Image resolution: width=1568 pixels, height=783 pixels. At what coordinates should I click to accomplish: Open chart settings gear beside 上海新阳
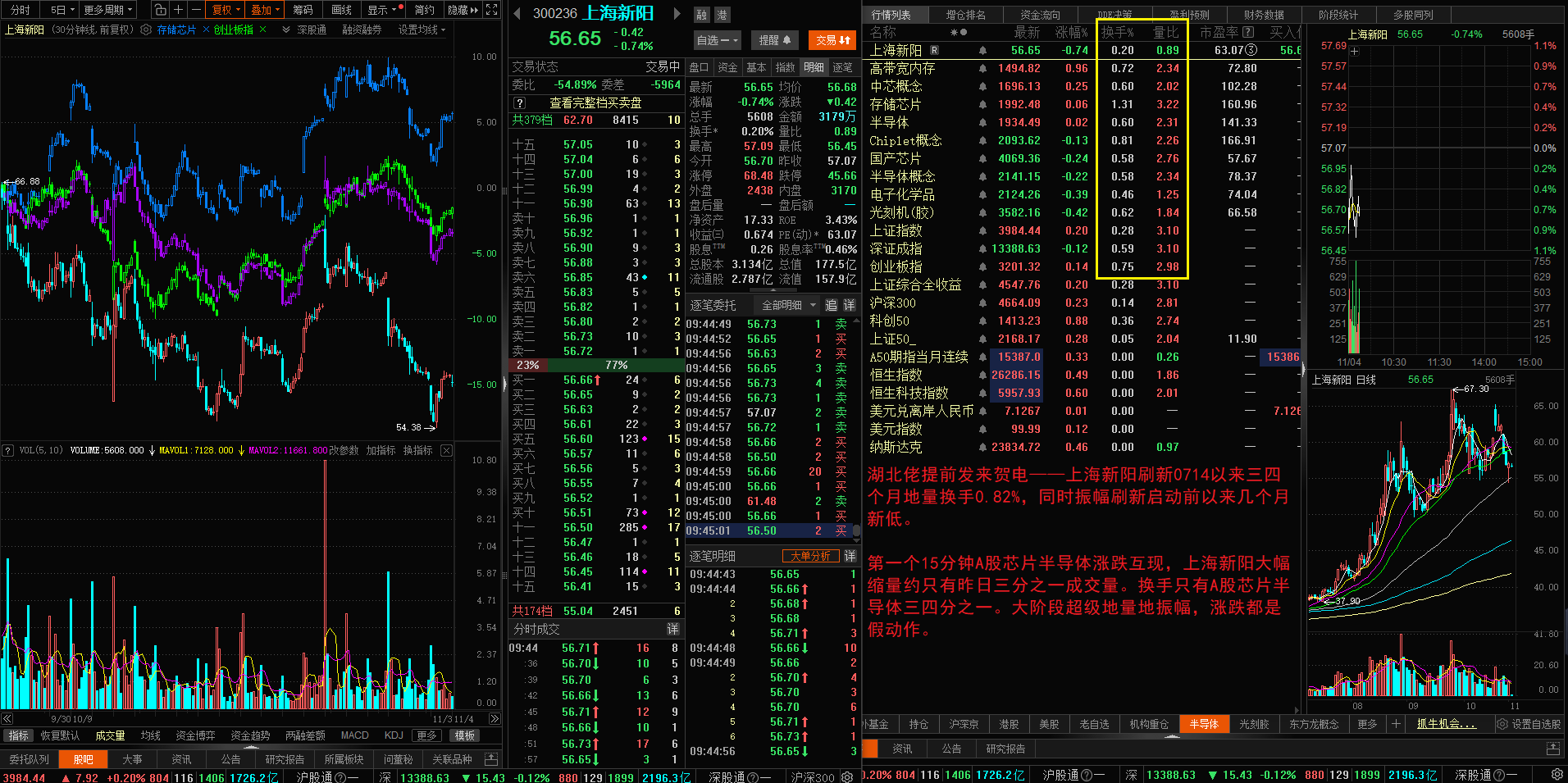point(146,30)
